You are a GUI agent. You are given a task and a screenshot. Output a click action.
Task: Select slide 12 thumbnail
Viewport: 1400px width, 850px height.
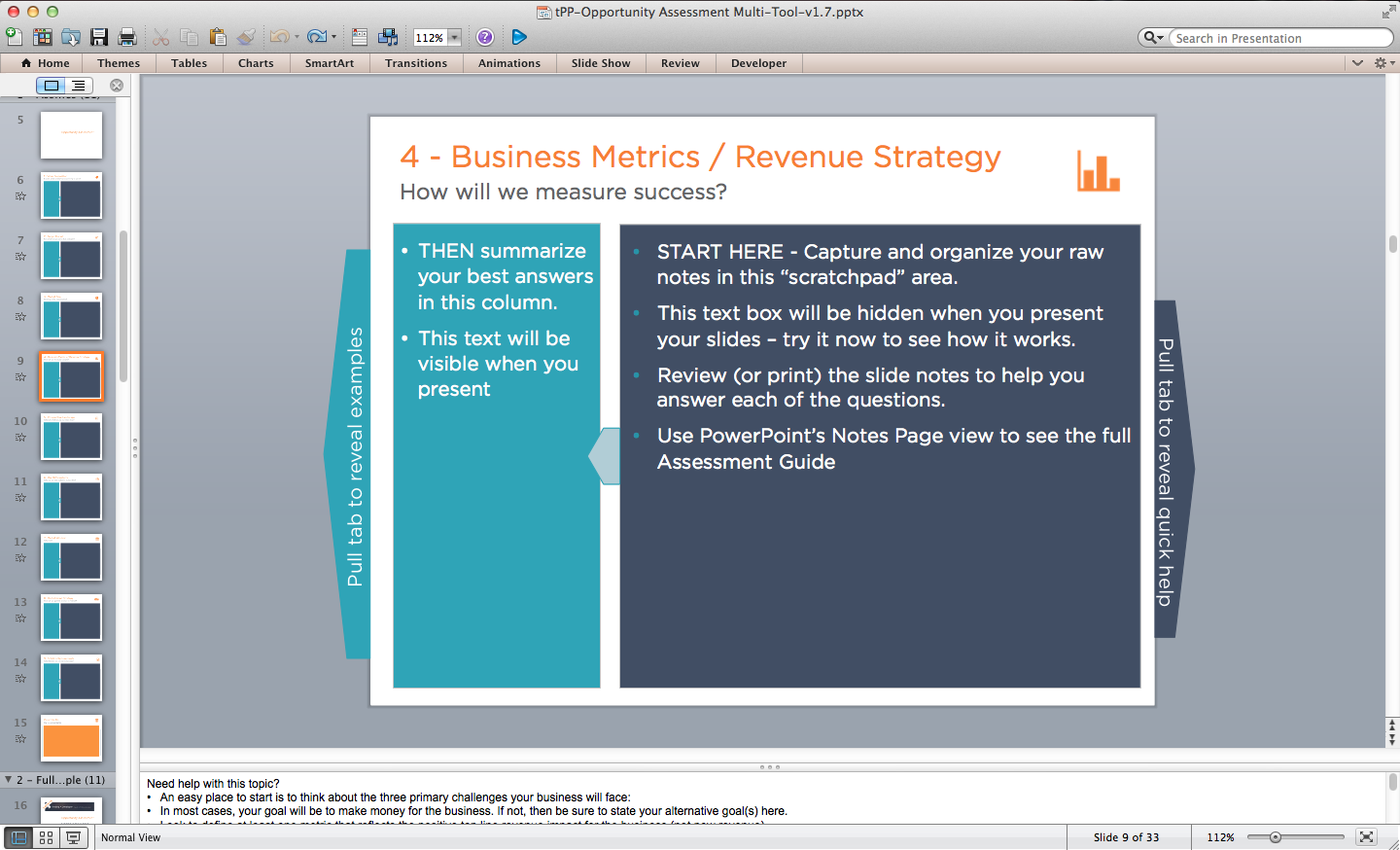coord(71,557)
